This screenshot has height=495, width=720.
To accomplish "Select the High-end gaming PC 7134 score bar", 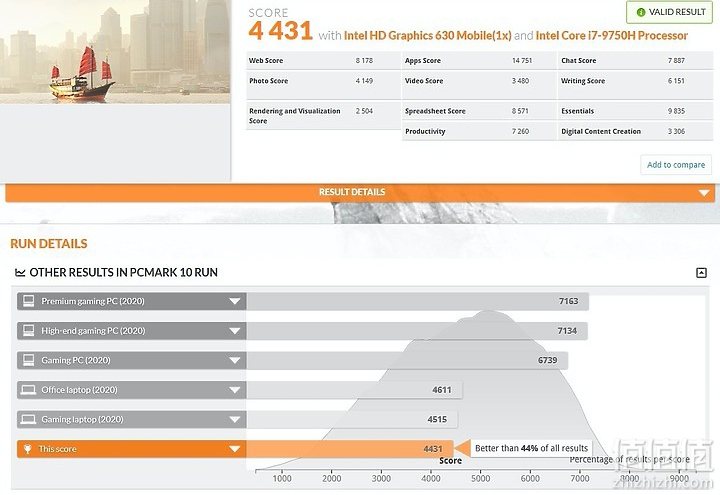I will click(417, 331).
